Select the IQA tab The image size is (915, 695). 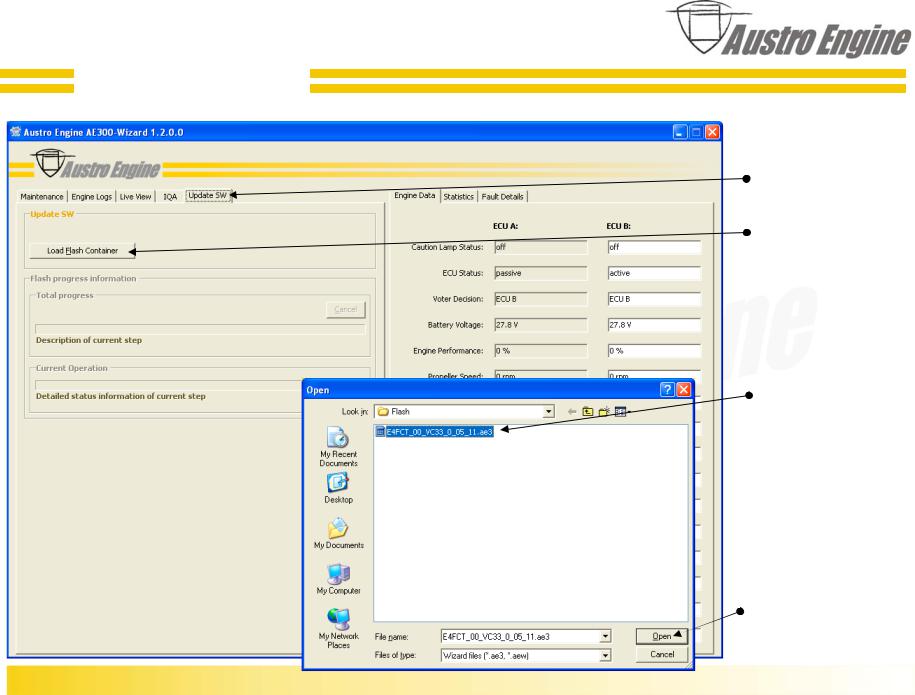pos(170,197)
